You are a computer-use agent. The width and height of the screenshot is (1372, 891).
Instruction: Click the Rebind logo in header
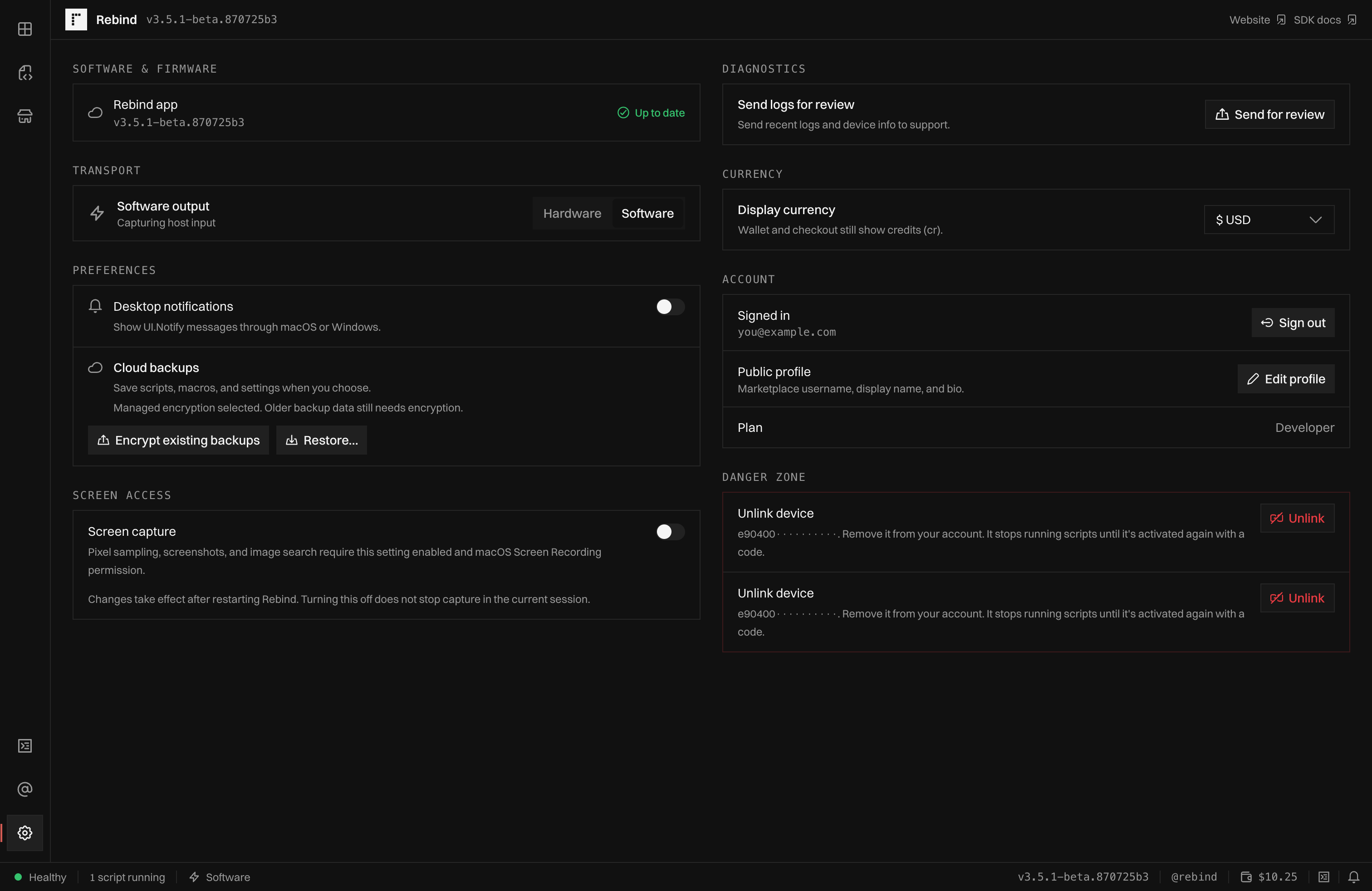coord(76,20)
